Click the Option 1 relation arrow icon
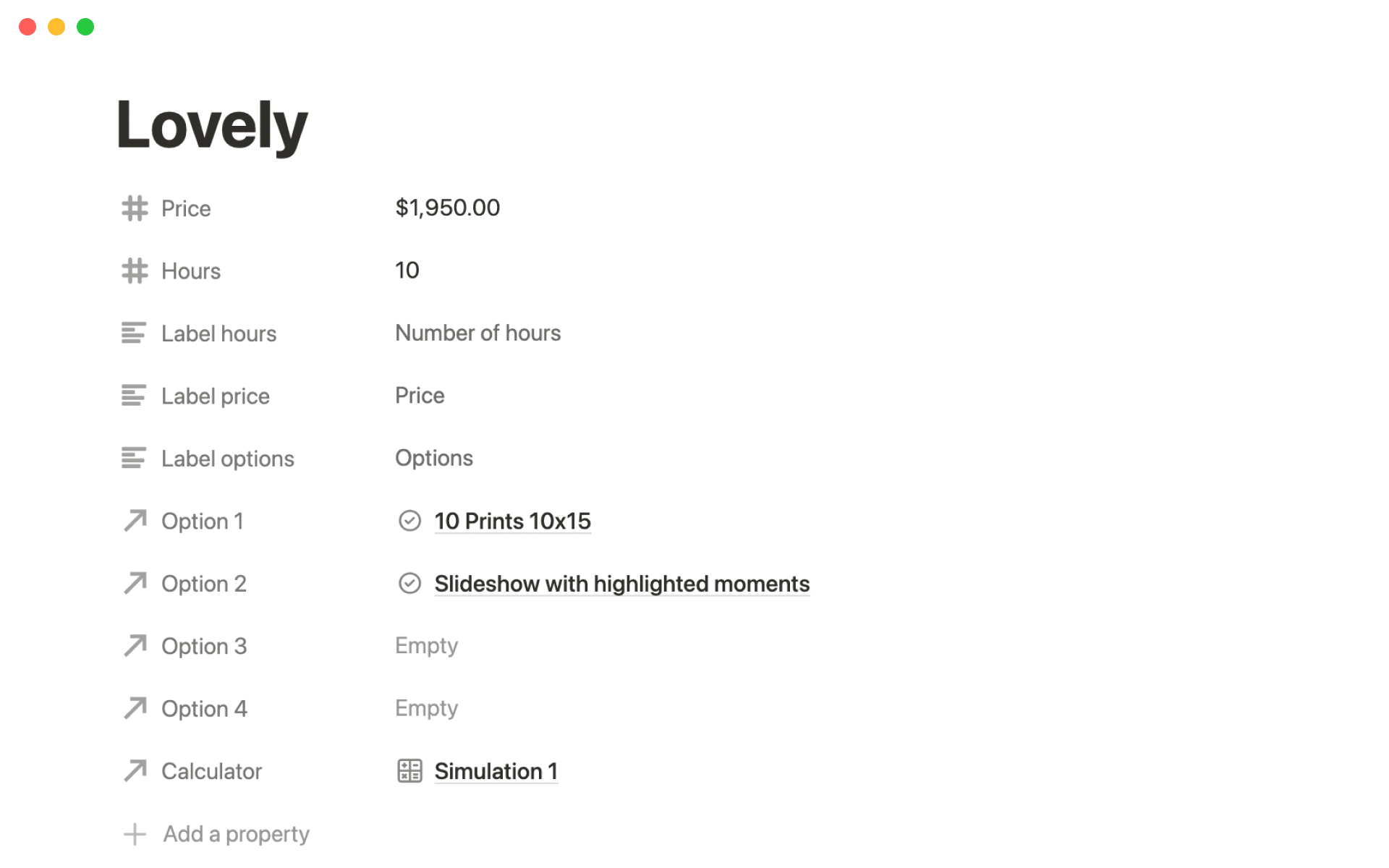Image resolution: width=1389 pixels, height=868 pixels. pyautogui.click(x=135, y=521)
